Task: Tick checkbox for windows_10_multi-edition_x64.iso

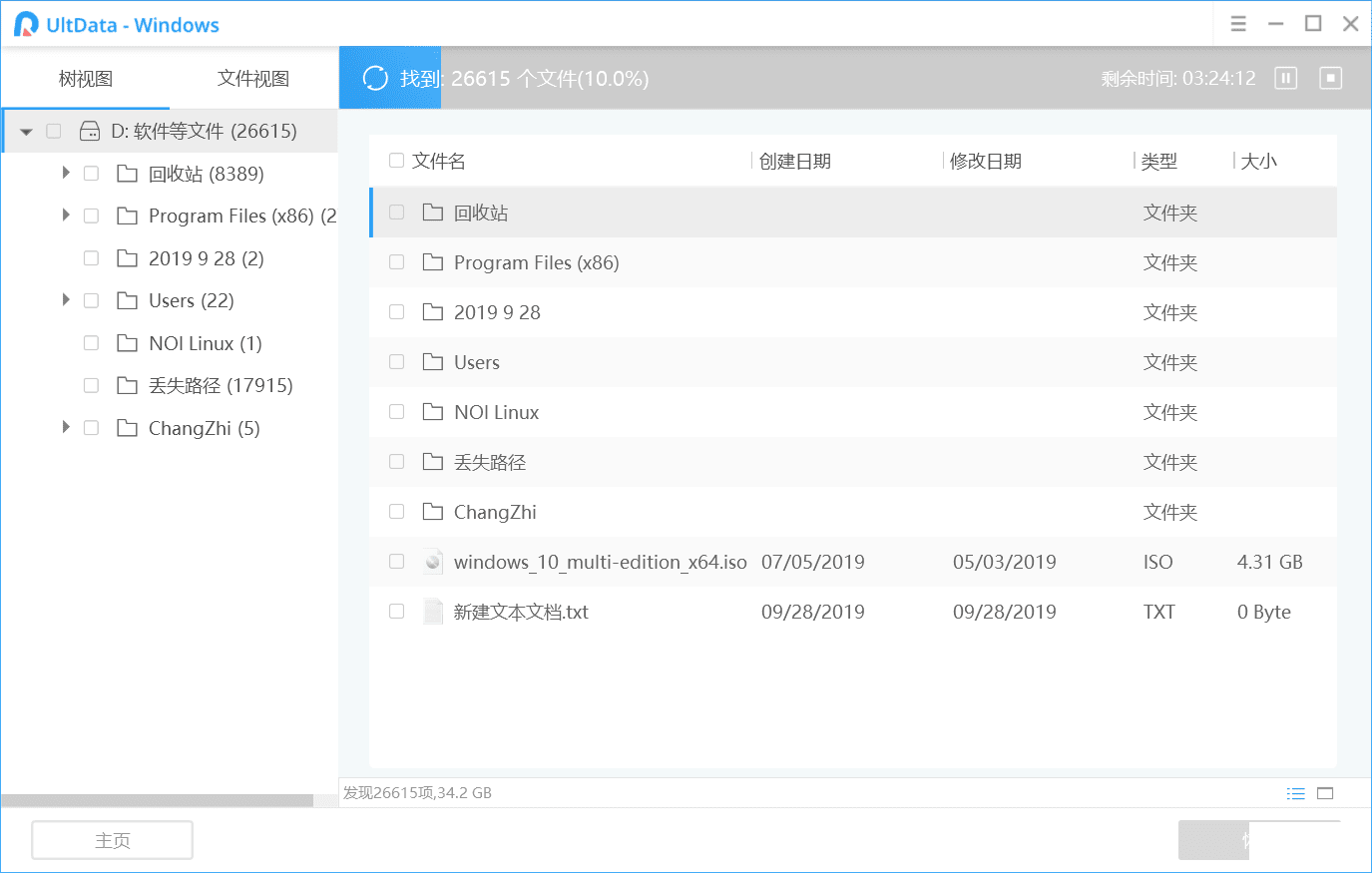Action: [x=396, y=562]
